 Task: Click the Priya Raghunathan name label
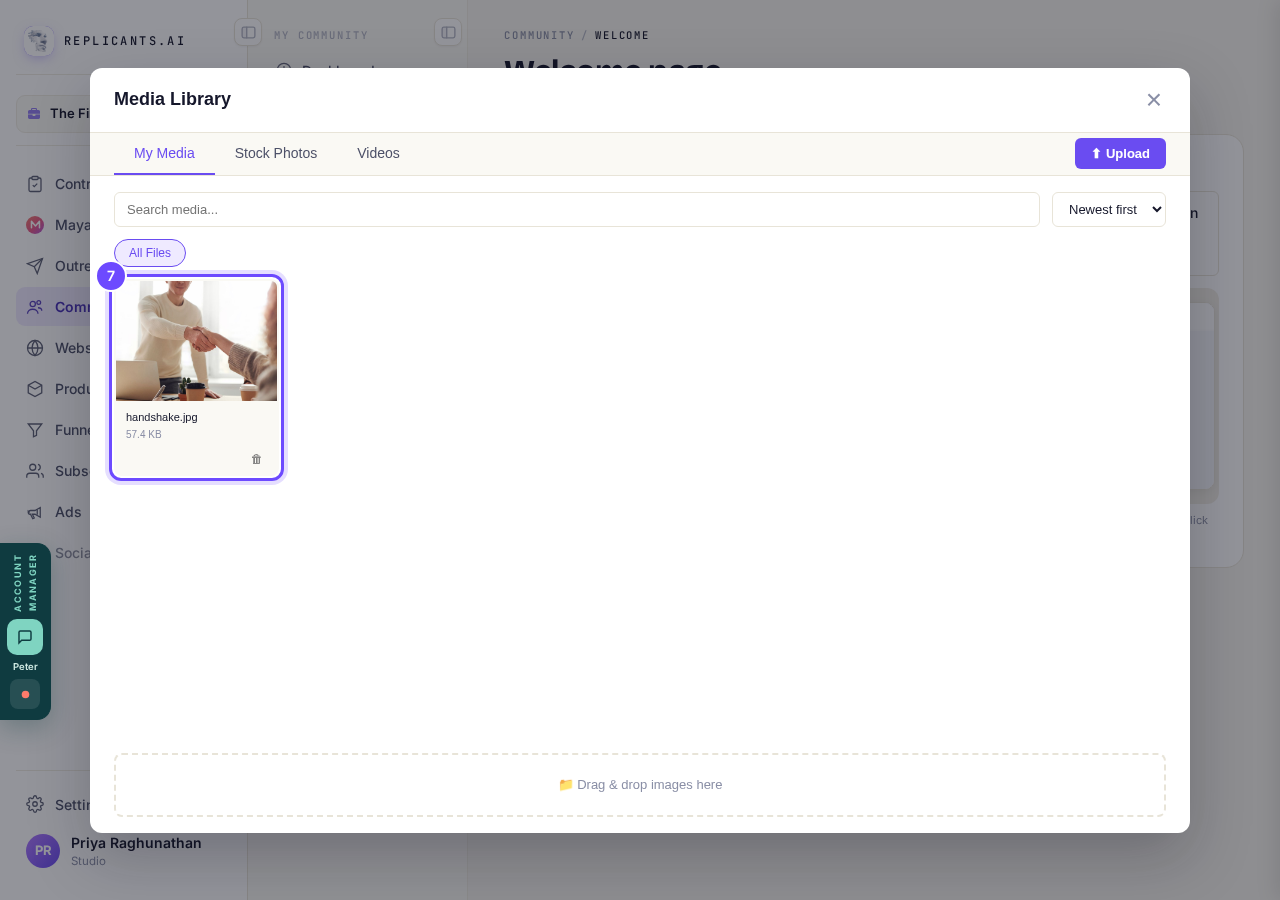(136, 843)
